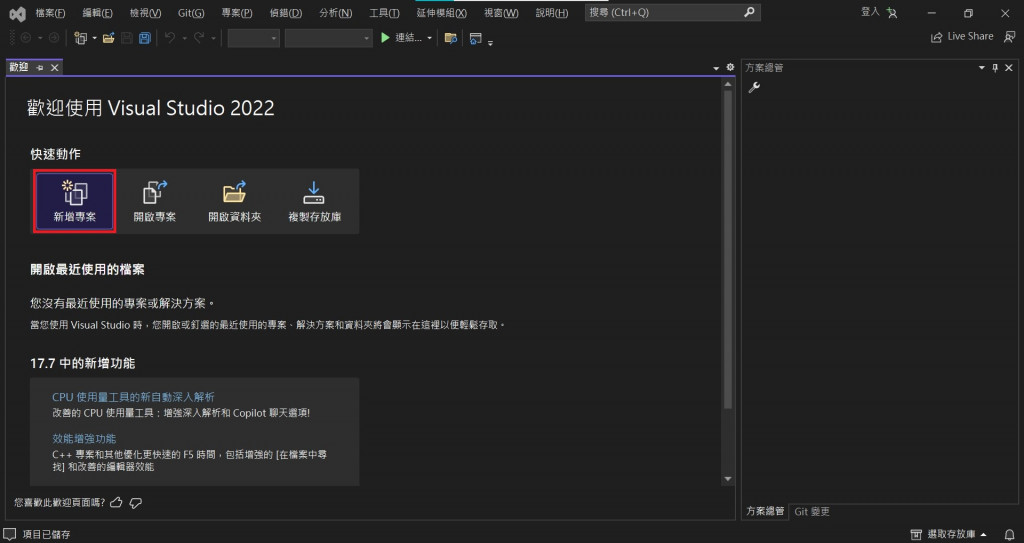Open the 開啟專案 quick action

(155, 201)
